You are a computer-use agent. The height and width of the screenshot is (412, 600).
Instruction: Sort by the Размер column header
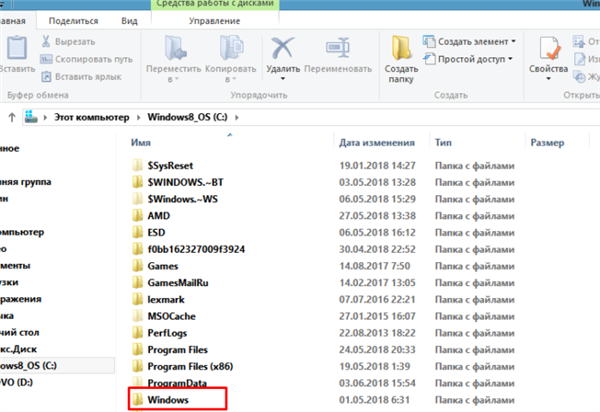pos(547,143)
